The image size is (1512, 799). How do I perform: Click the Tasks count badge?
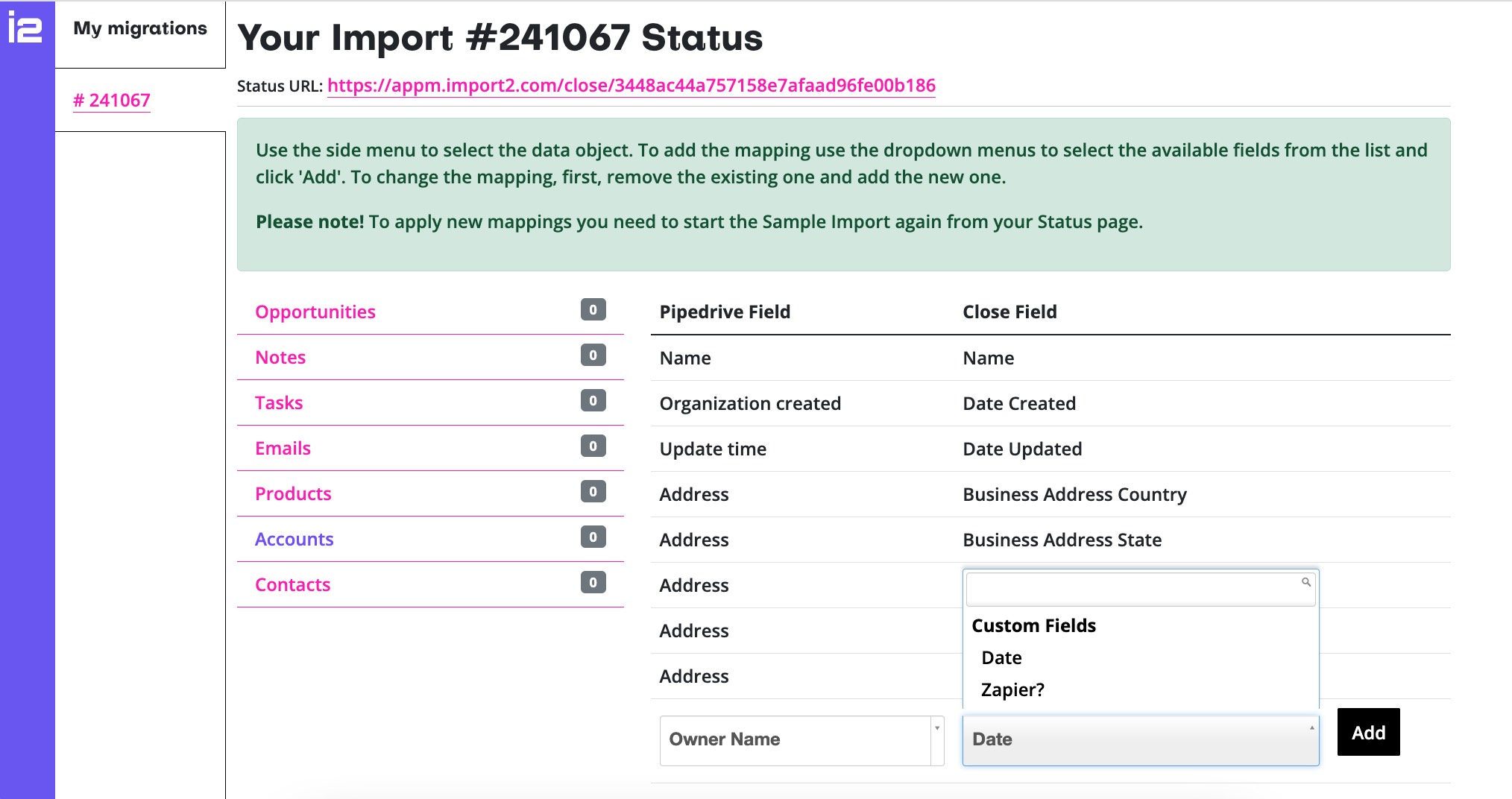(x=593, y=401)
